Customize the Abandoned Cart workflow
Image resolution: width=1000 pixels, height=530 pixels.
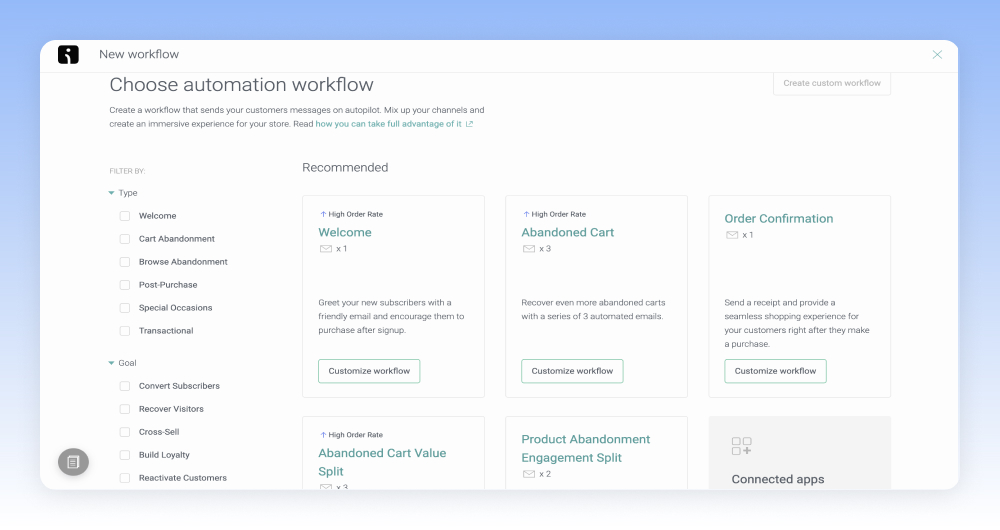coord(572,371)
